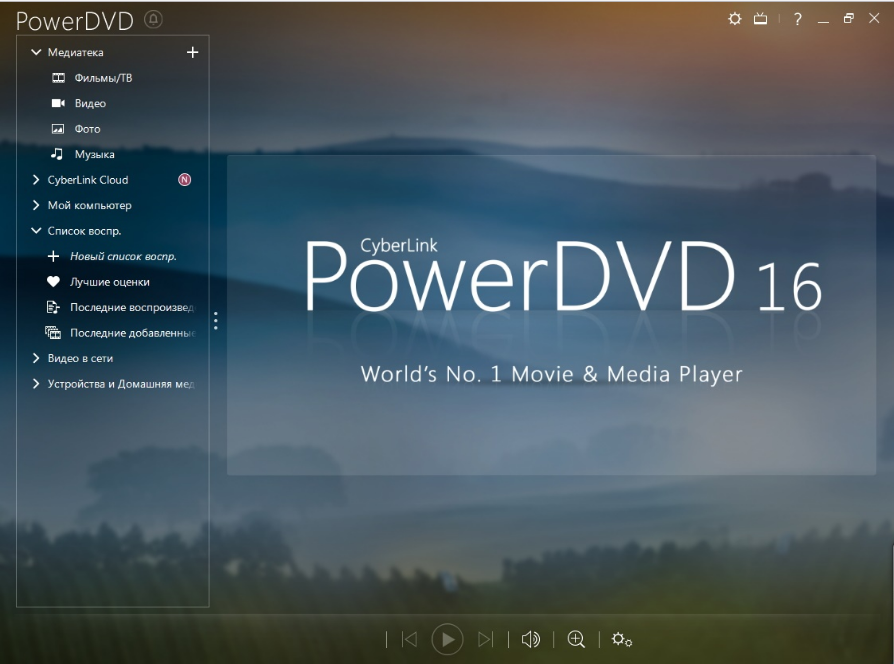
Task: Click icon of Последние добавленные playlist
Action: click(x=53, y=332)
